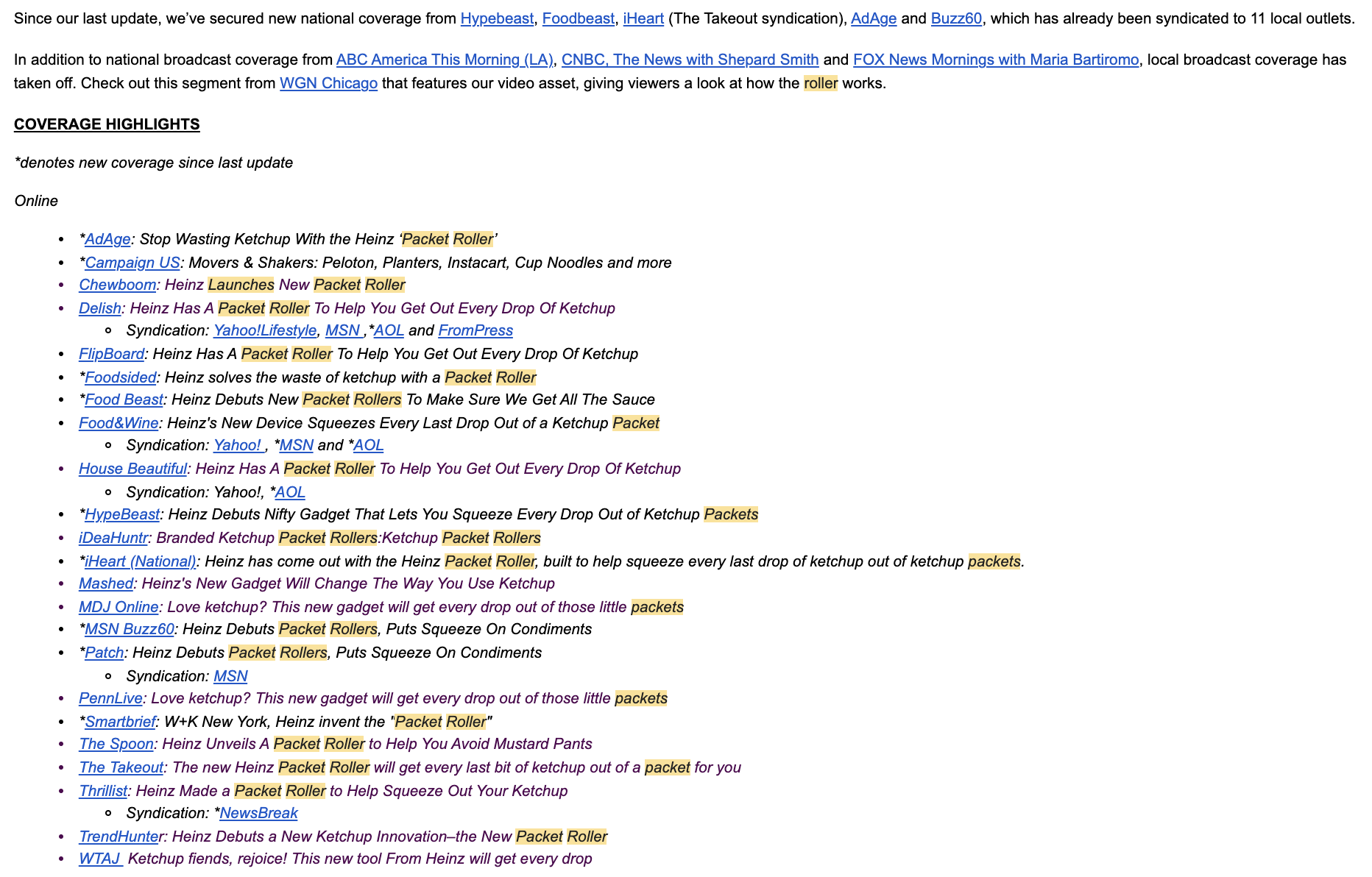Open the Delish link
The width and height of the screenshot is (1372, 877).
click(x=100, y=308)
